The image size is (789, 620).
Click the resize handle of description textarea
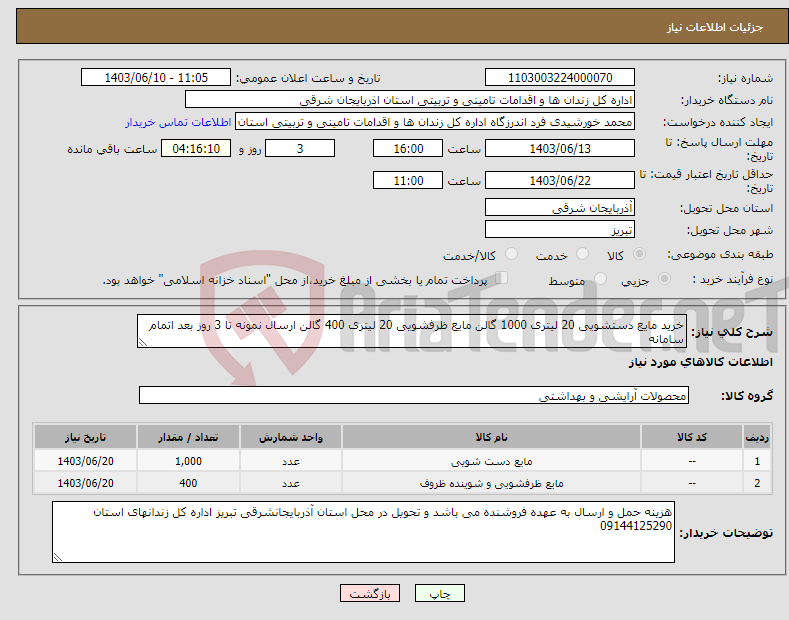[143, 342]
